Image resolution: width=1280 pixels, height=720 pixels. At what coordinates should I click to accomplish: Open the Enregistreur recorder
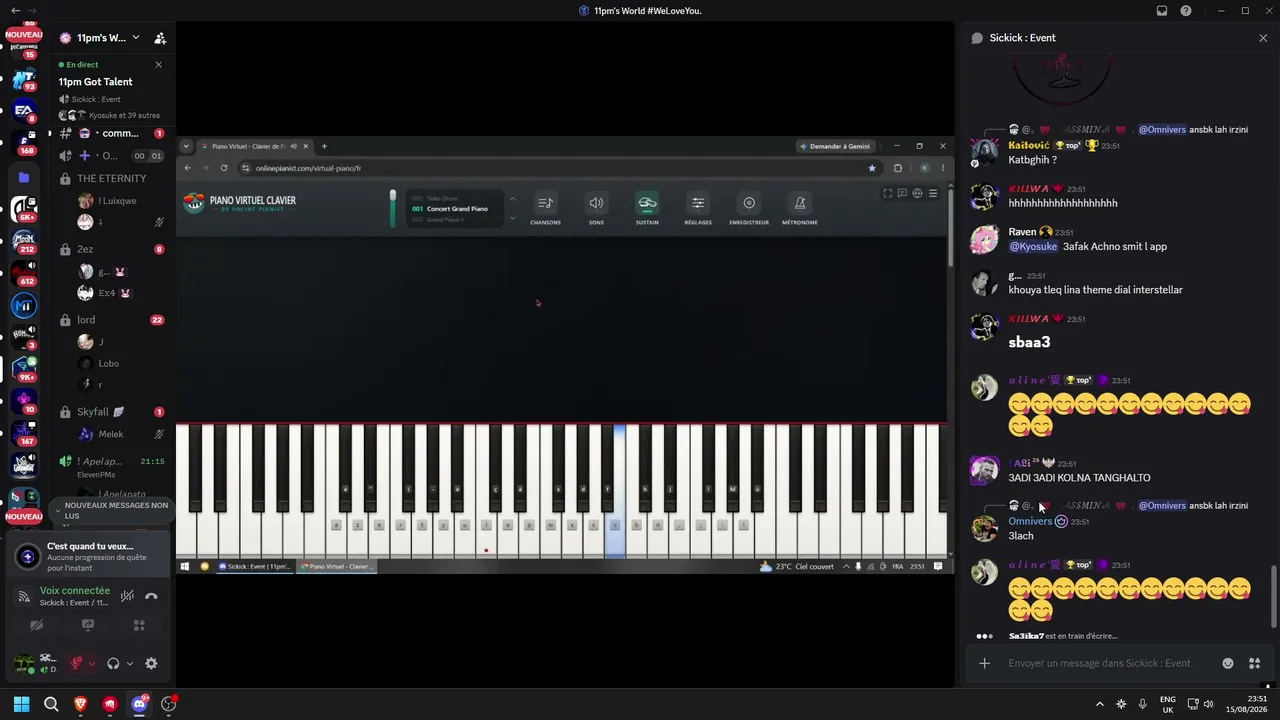[x=749, y=209]
